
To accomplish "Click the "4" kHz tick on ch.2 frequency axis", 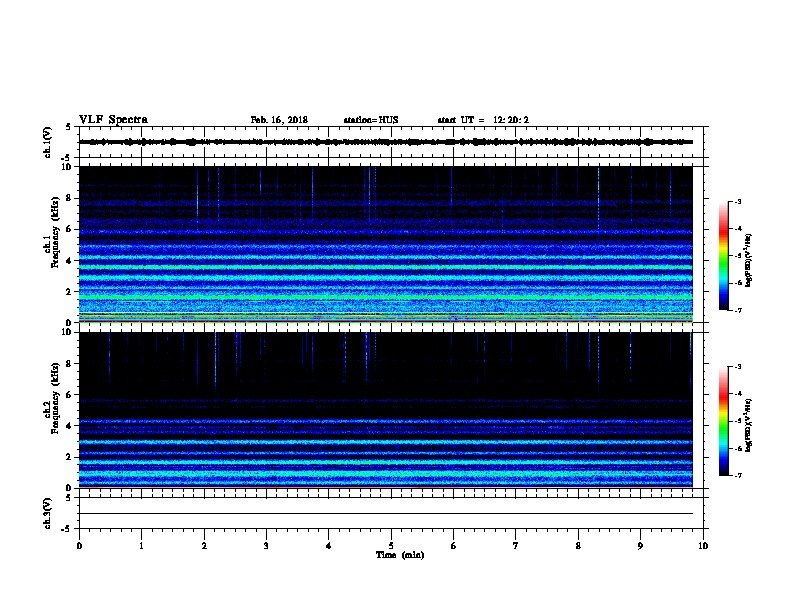I will coord(70,426).
